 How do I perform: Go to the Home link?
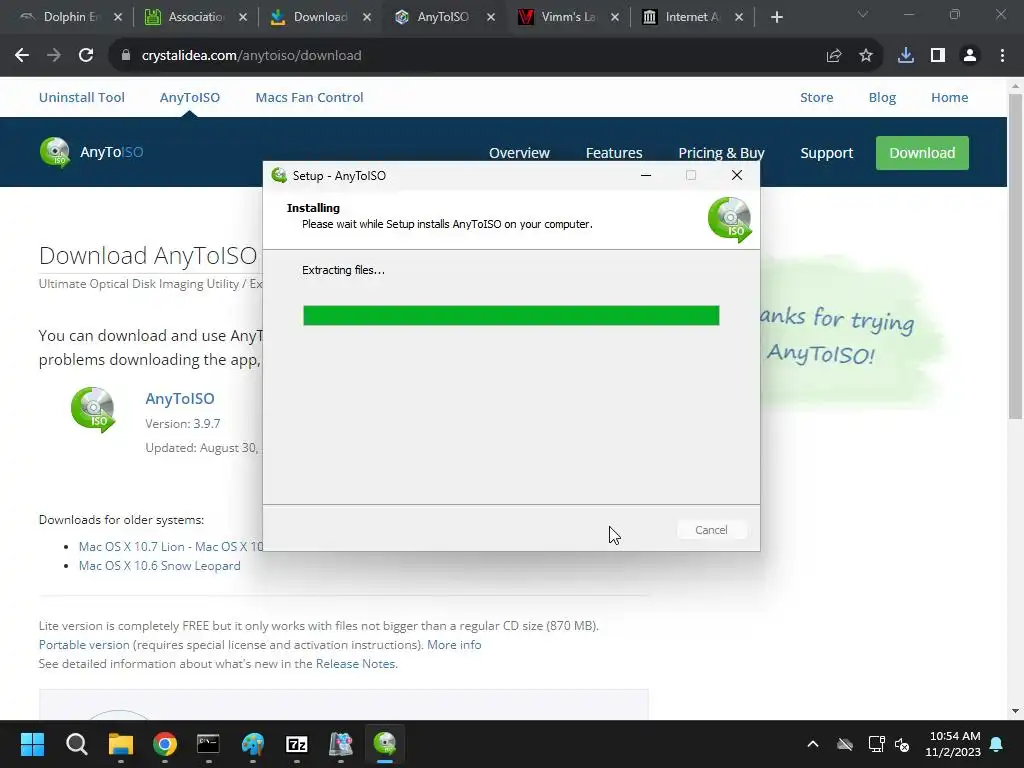click(x=950, y=97)
